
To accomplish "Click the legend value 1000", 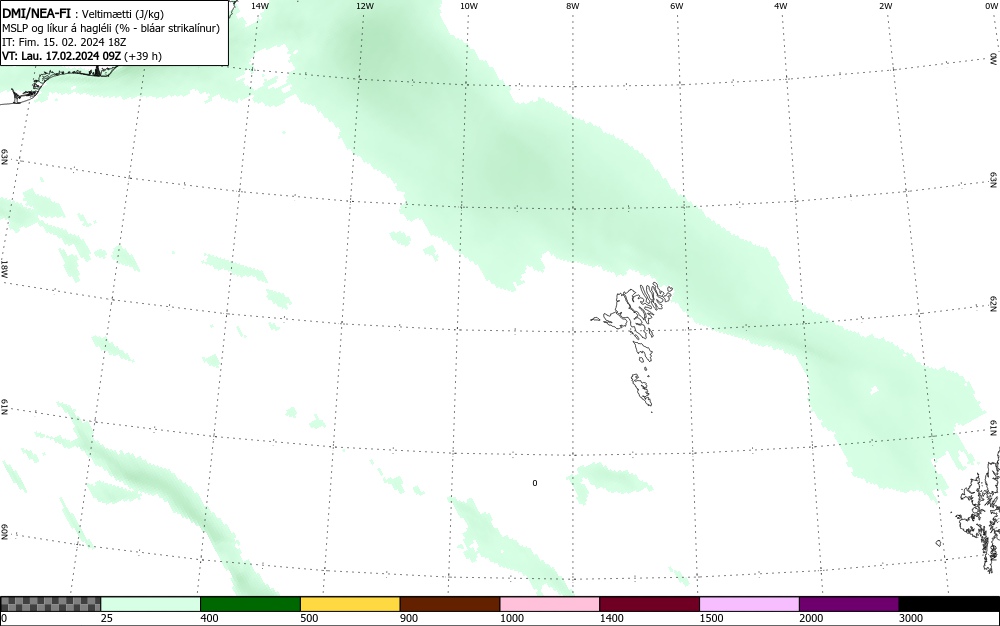I will pos(511,618).
